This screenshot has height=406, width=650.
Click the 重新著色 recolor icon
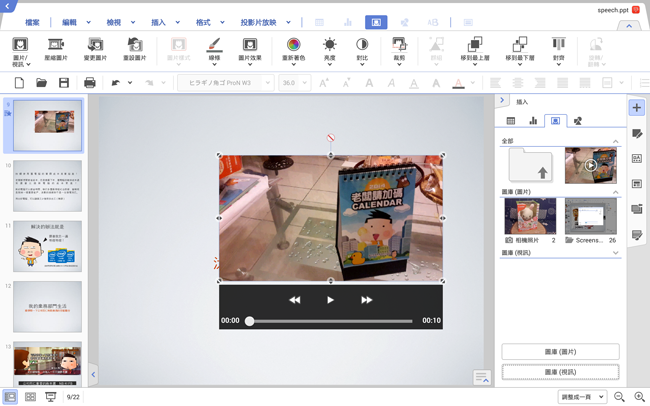tap(293, 45)
